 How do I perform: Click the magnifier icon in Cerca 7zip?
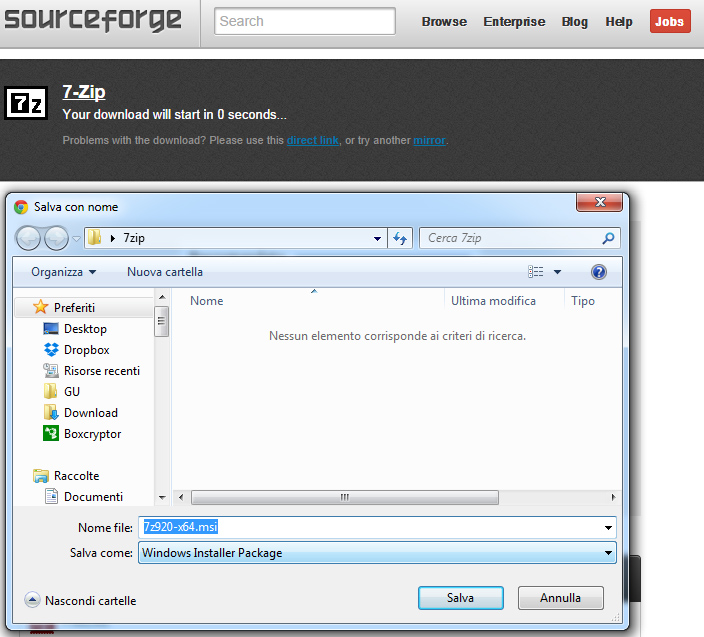click(608, 238)
